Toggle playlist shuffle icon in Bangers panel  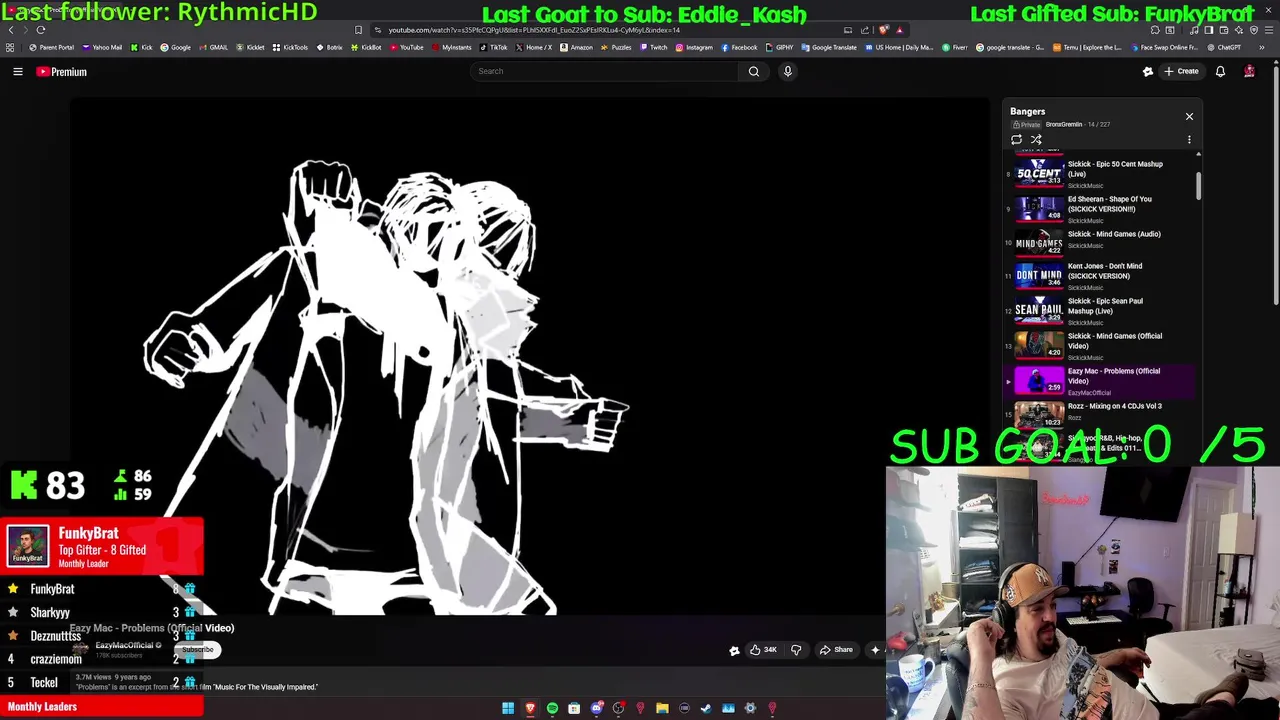[x=1036, y=140]
